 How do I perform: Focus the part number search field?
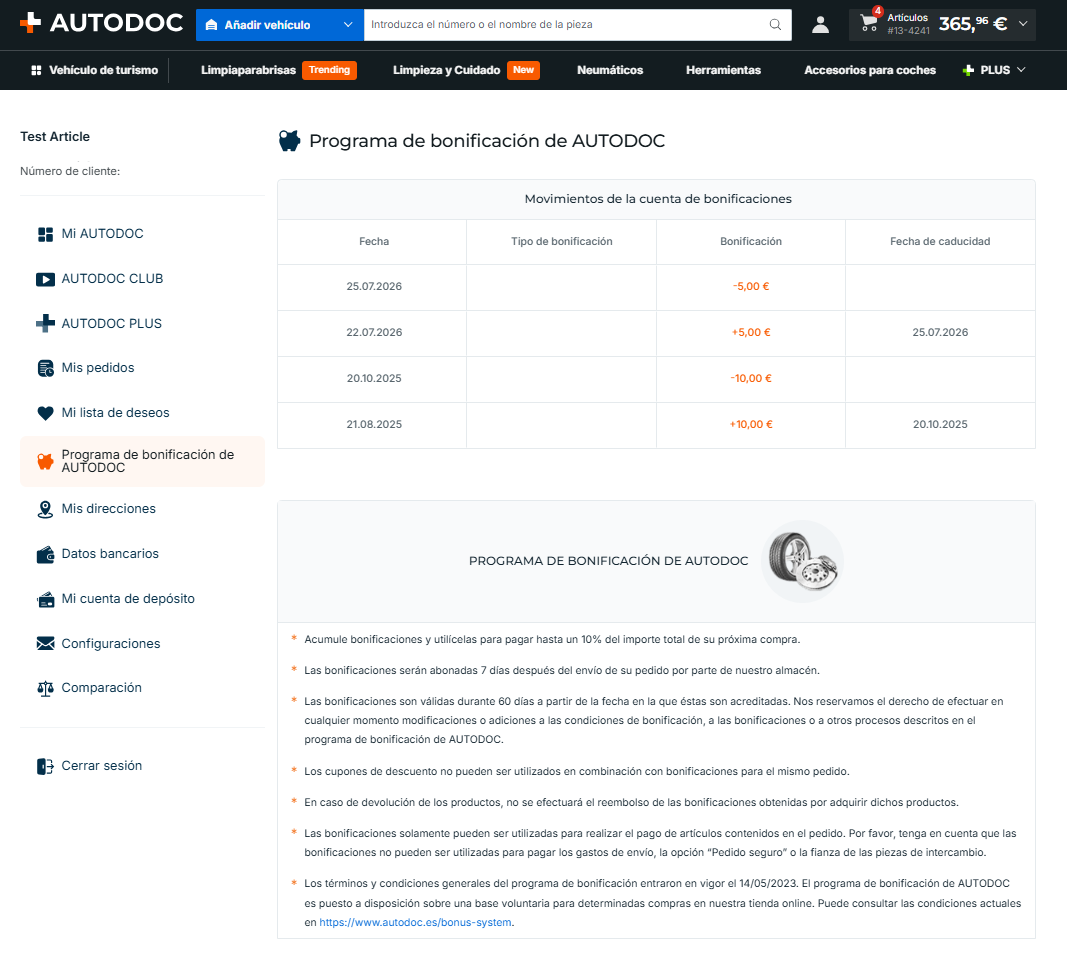coord(566,25)
